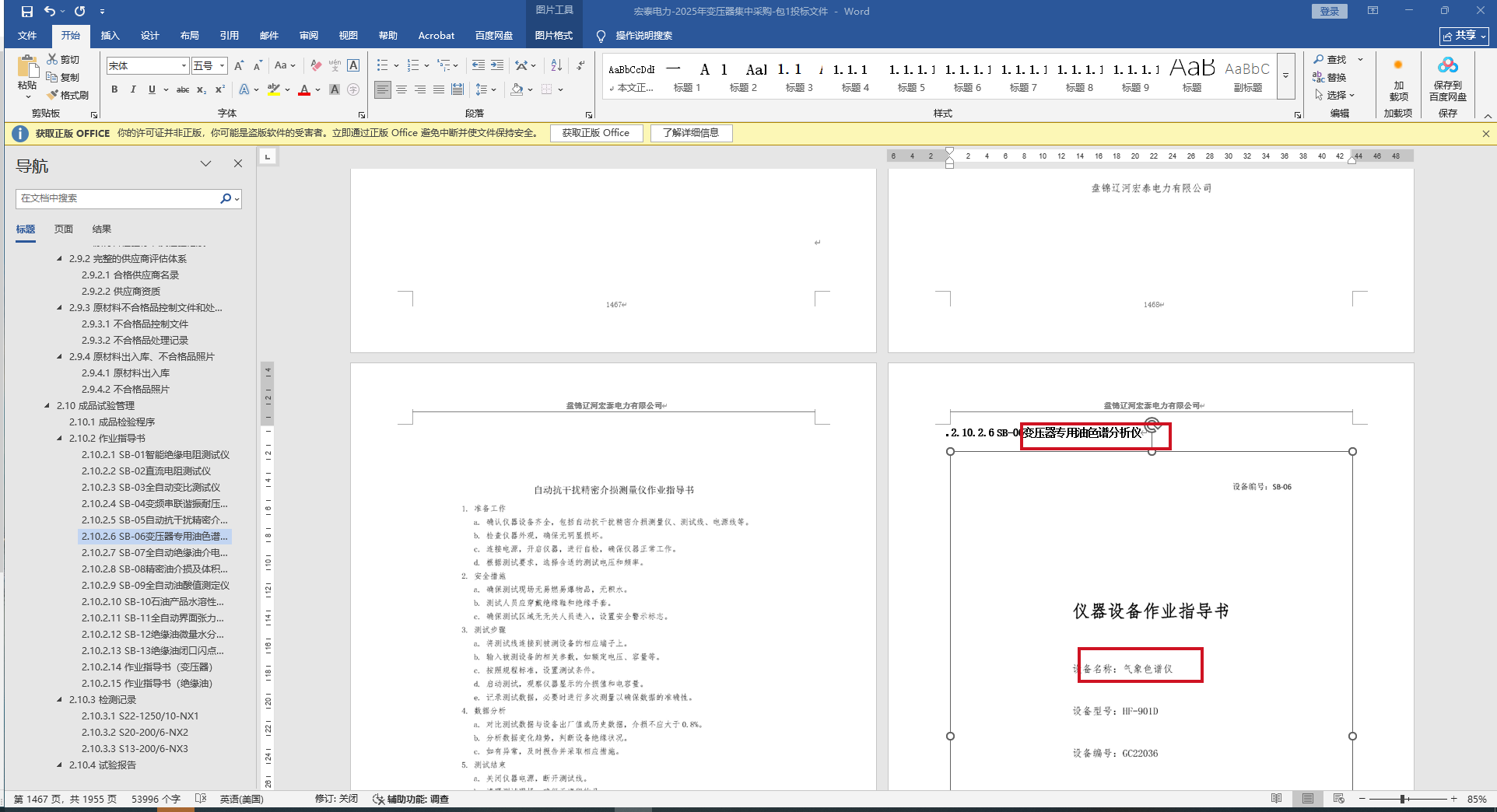Click the search magnifier in the navigation pane
1497x812 pixels.
[226, 198]
